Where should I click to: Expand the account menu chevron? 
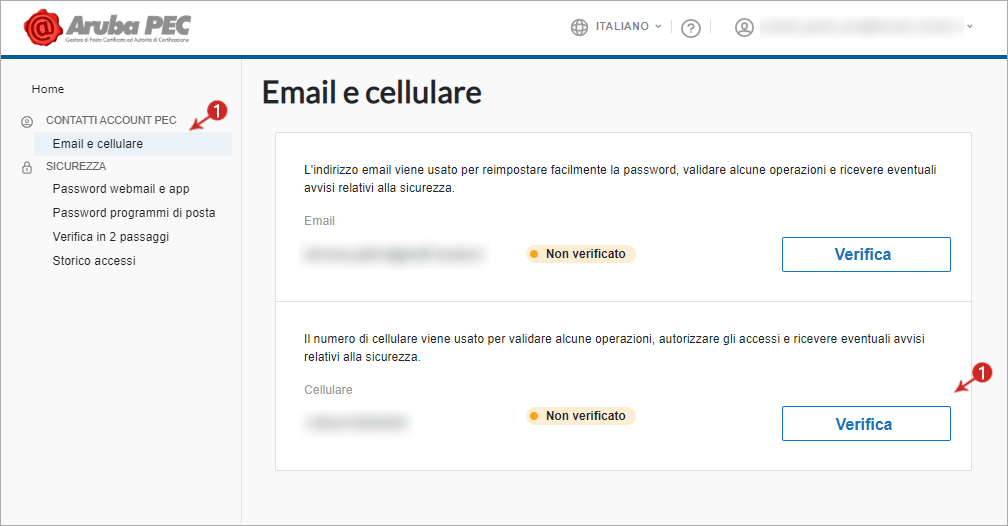coord(969,26)
